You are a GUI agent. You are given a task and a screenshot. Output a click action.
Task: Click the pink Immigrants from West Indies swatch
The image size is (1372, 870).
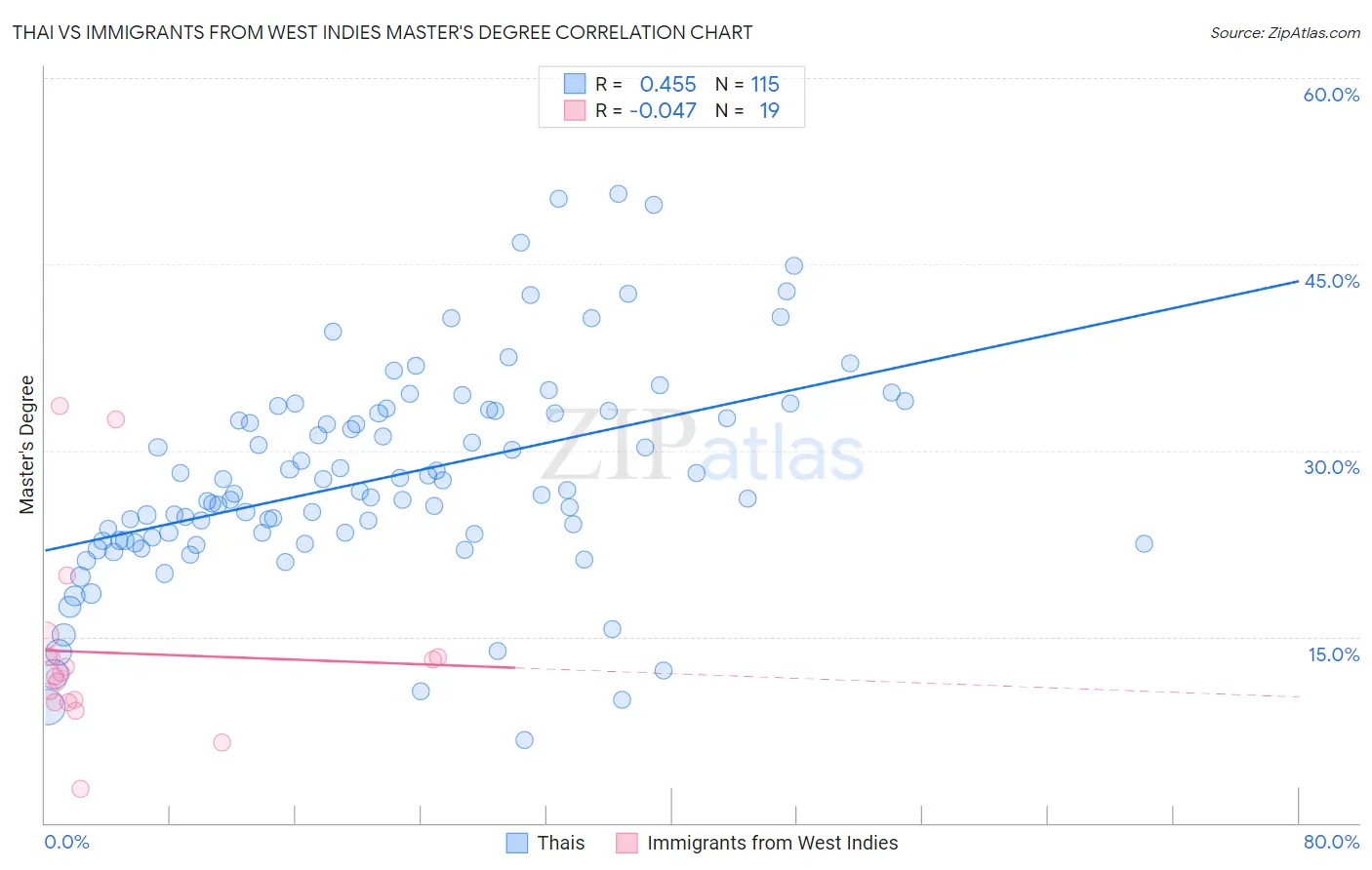coord(626,843)
